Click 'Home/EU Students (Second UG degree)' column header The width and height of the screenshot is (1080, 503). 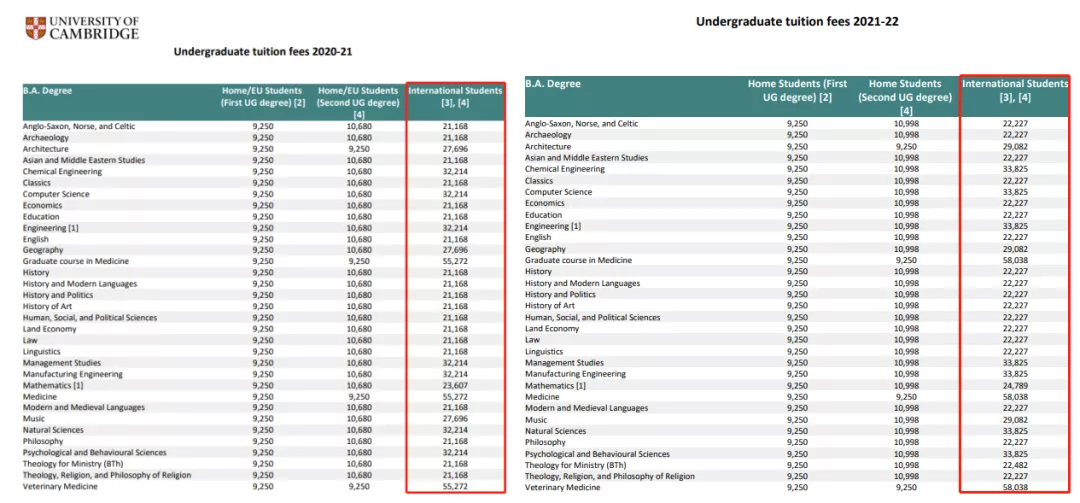(x=357, y=97)
